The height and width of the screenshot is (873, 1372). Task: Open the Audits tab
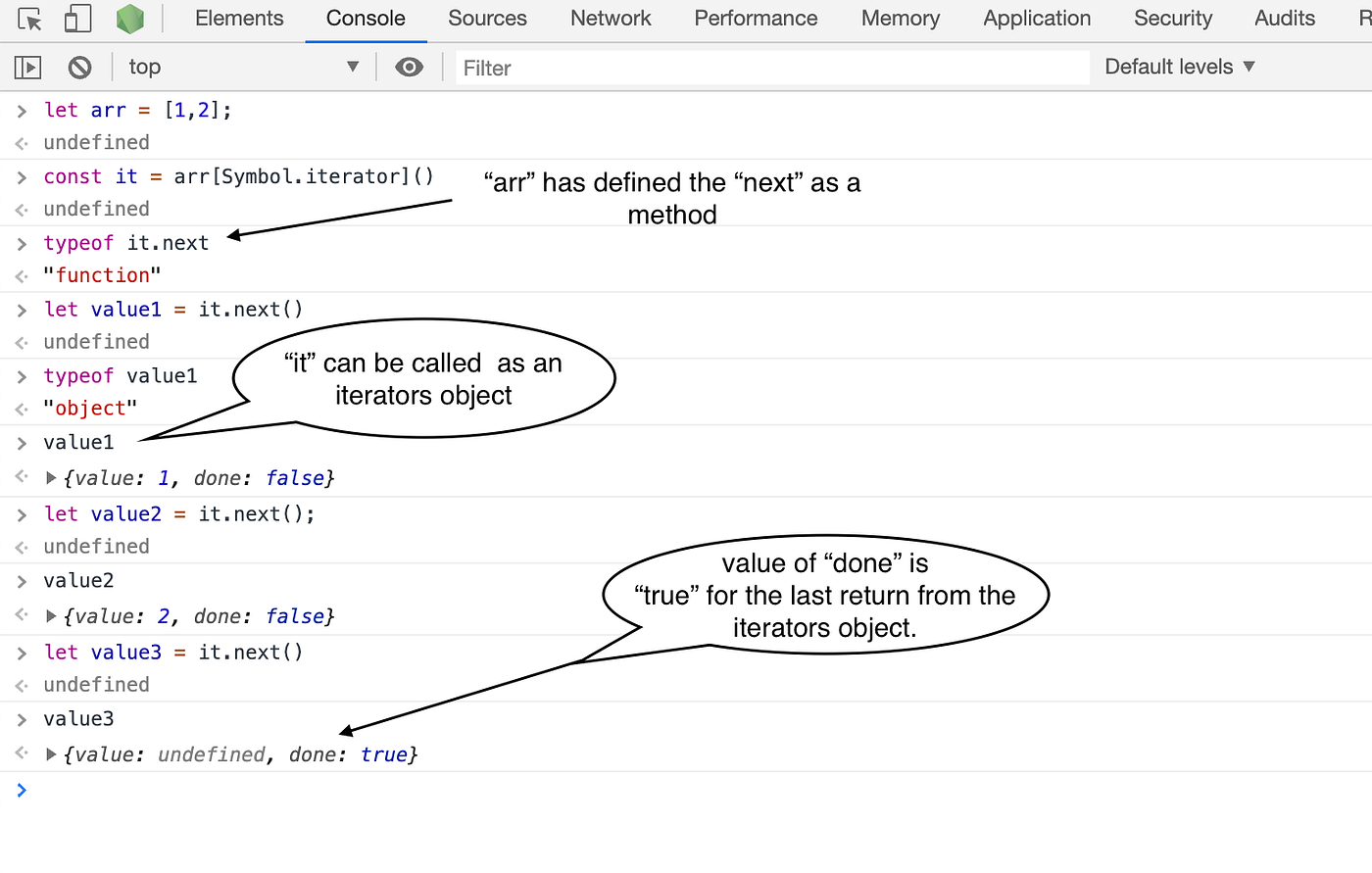1285,18
